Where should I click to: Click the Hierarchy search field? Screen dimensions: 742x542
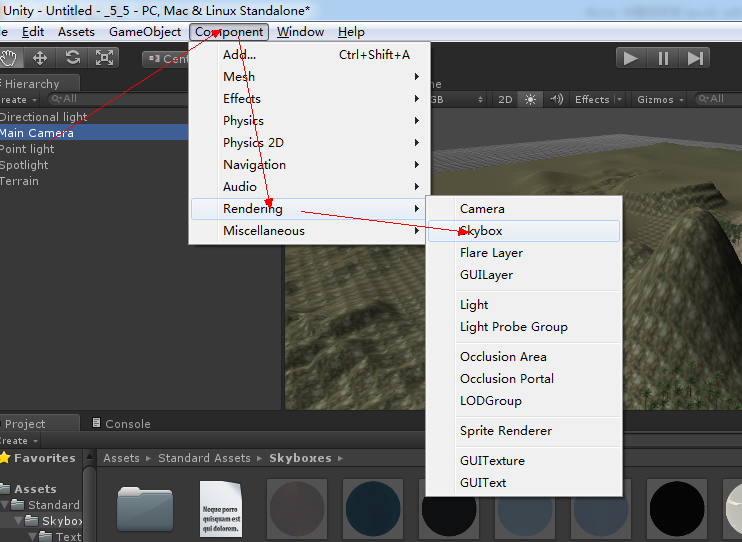coord(118,99)
